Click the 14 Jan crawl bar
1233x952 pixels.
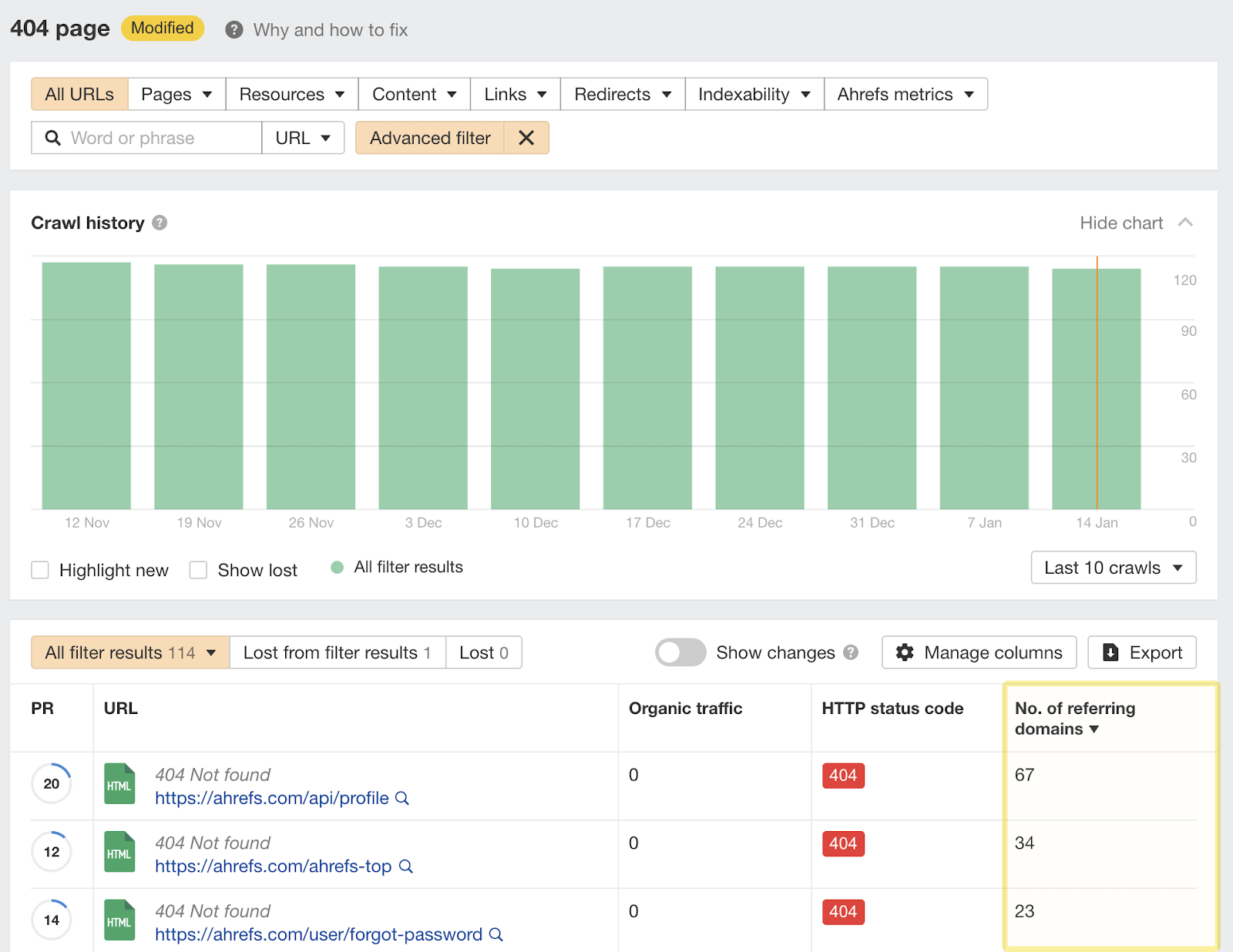[1097, 389]
